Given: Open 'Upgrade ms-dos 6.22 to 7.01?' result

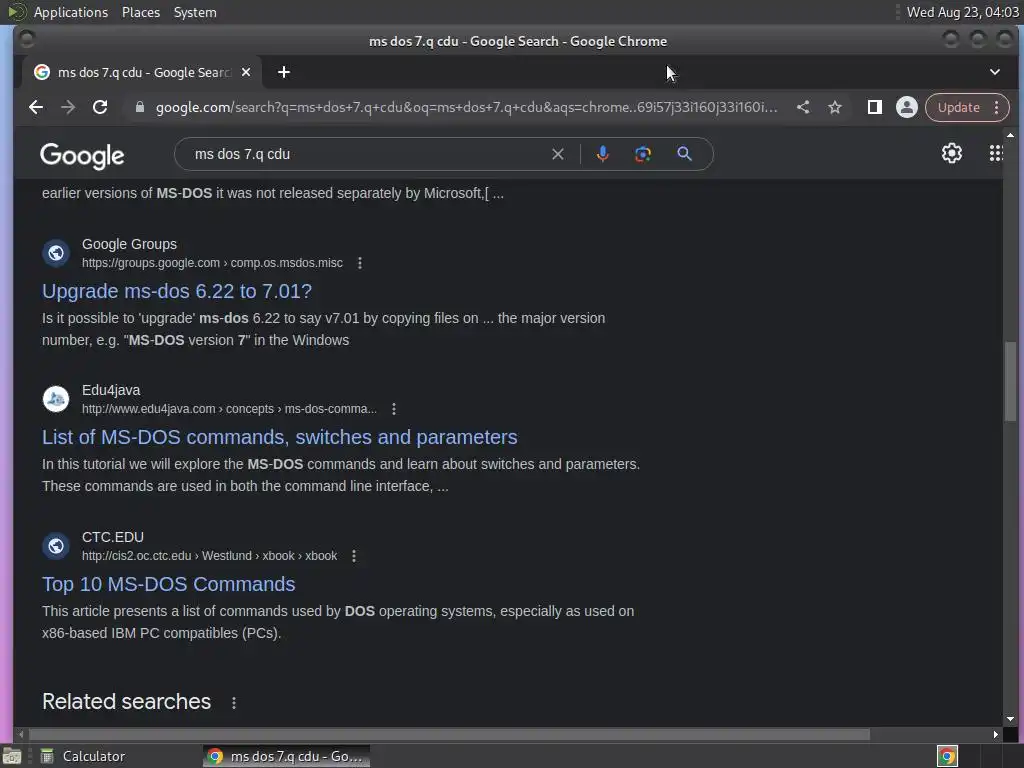Looking at the screenshot, I should click(177, 291).
